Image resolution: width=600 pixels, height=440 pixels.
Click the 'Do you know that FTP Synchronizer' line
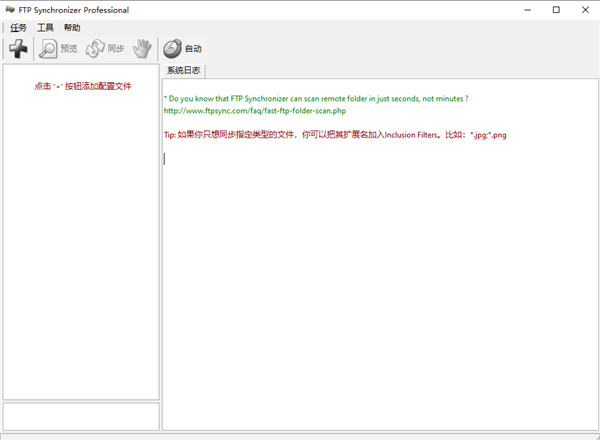coord(316,99)
